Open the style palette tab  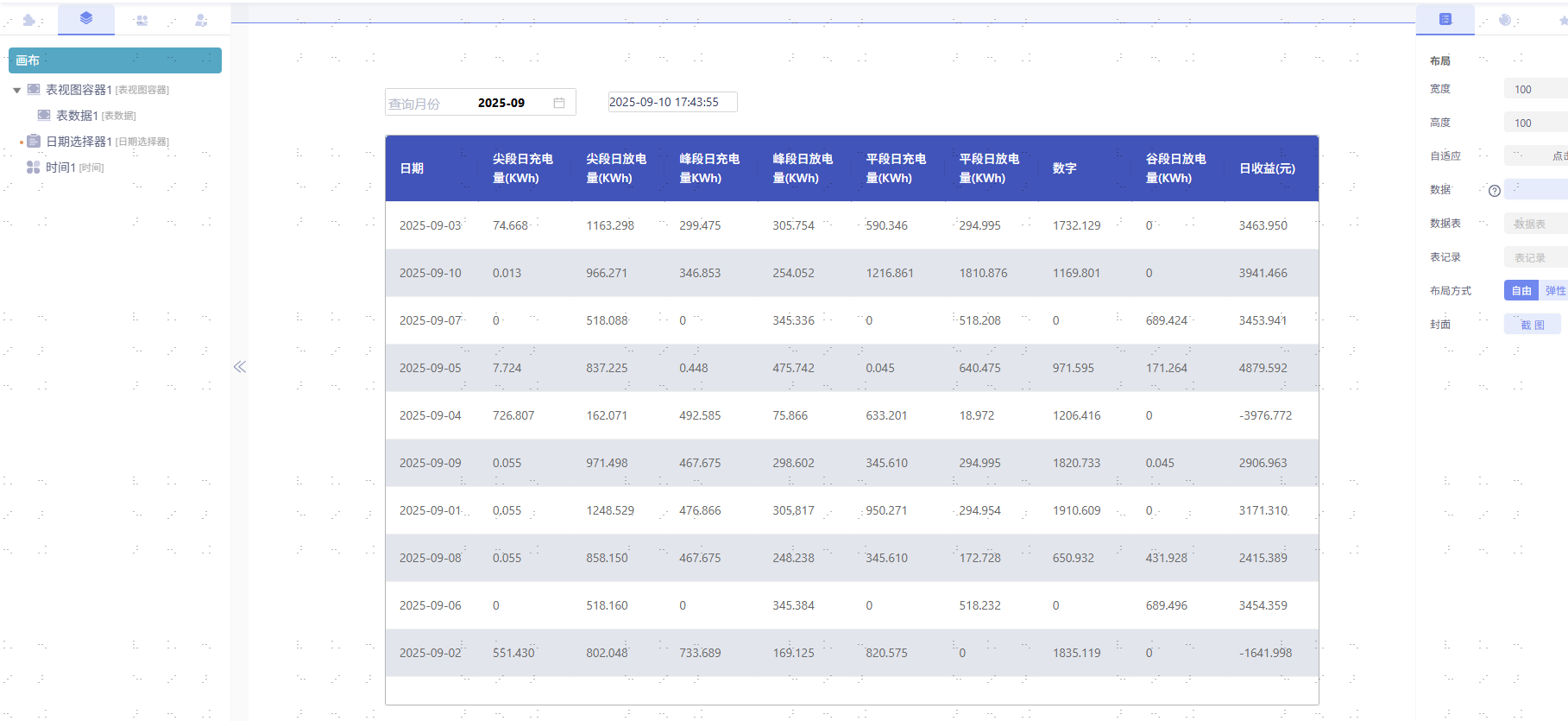point(1505,20)
